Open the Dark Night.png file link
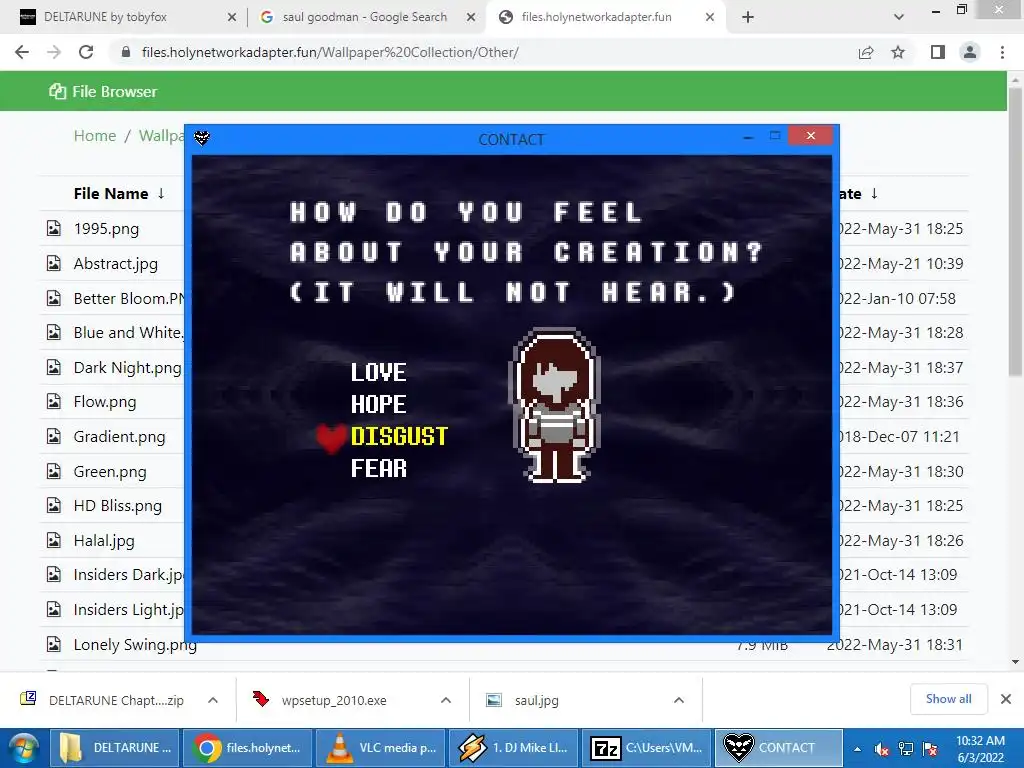The height and width of the screenshot is (768, 1024). [127, 367]
